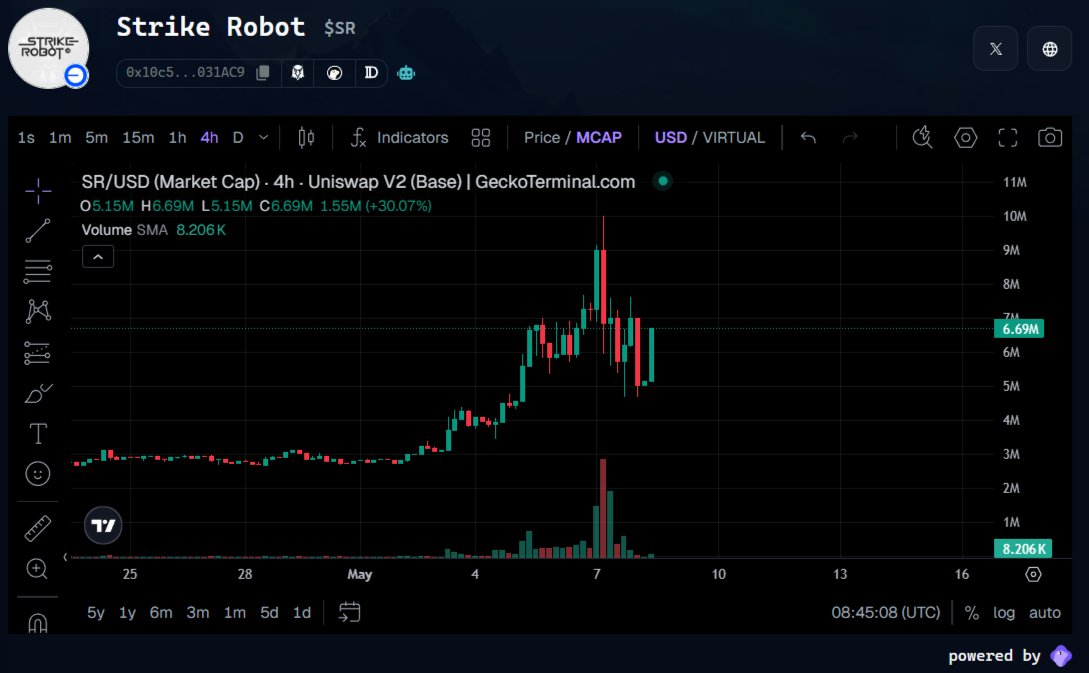Select the 4h timeframe
Image resolution: width=1089 pixels, height=673 pixels.
210,138
